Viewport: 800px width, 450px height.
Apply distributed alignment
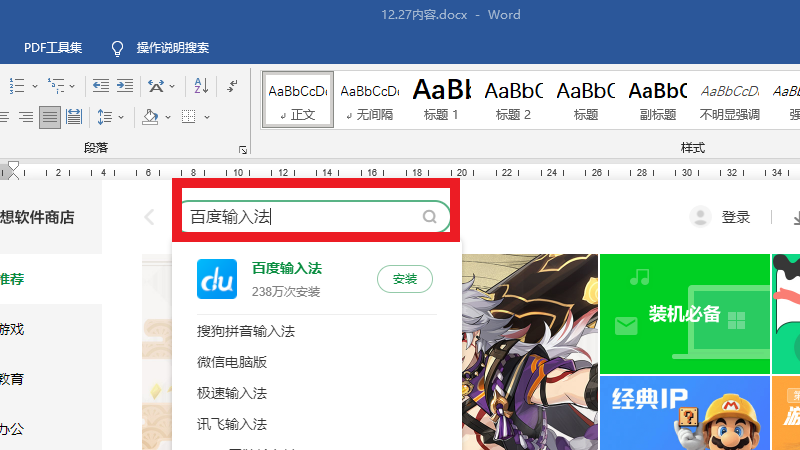point(74,117)
